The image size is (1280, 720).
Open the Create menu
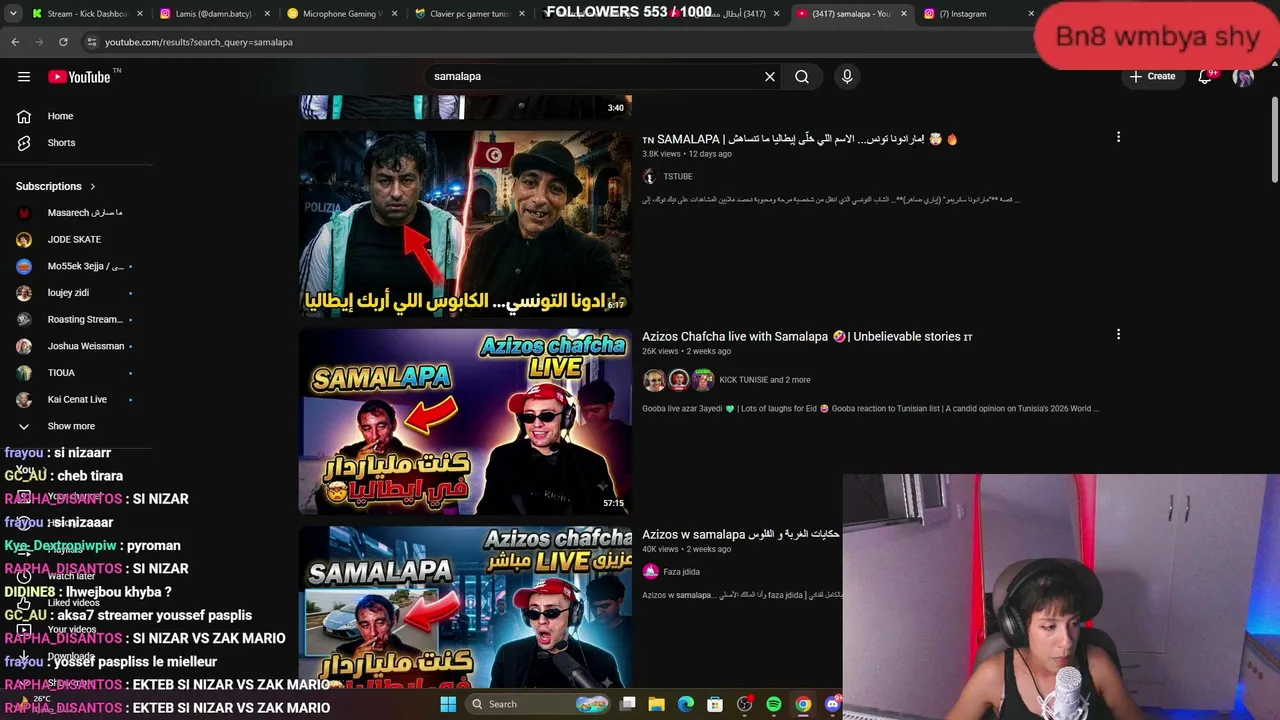pyautogui.click(x=1153, y=77)
